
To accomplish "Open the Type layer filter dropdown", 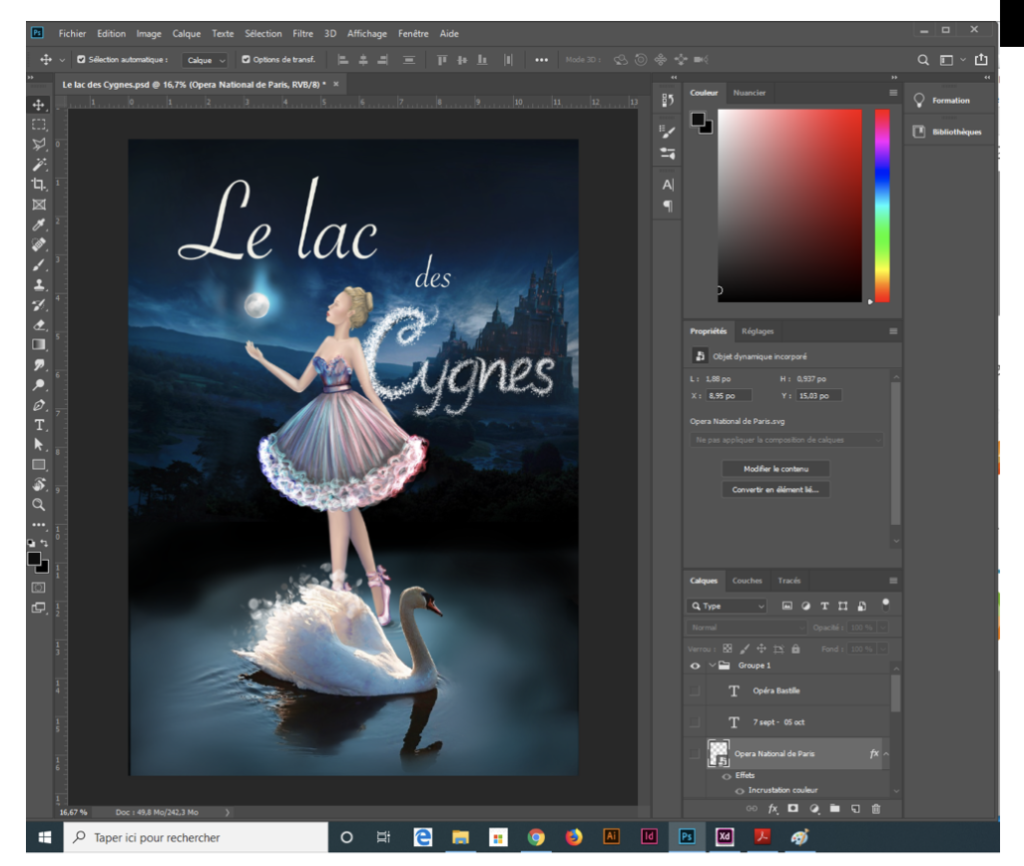I will (x=726, y=606).
